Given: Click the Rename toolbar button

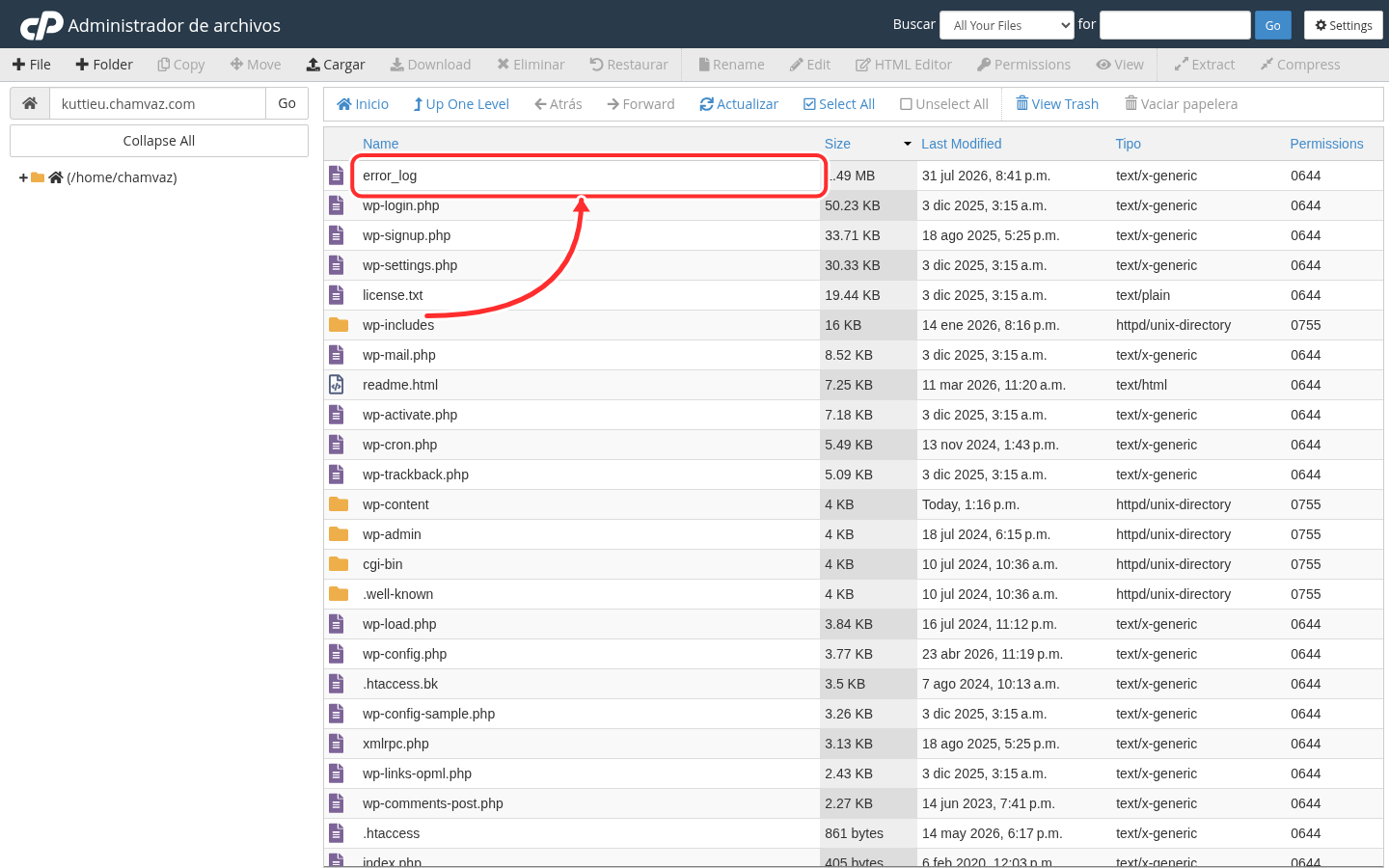Looking at the screenshot, I should (x=731, y=65).
